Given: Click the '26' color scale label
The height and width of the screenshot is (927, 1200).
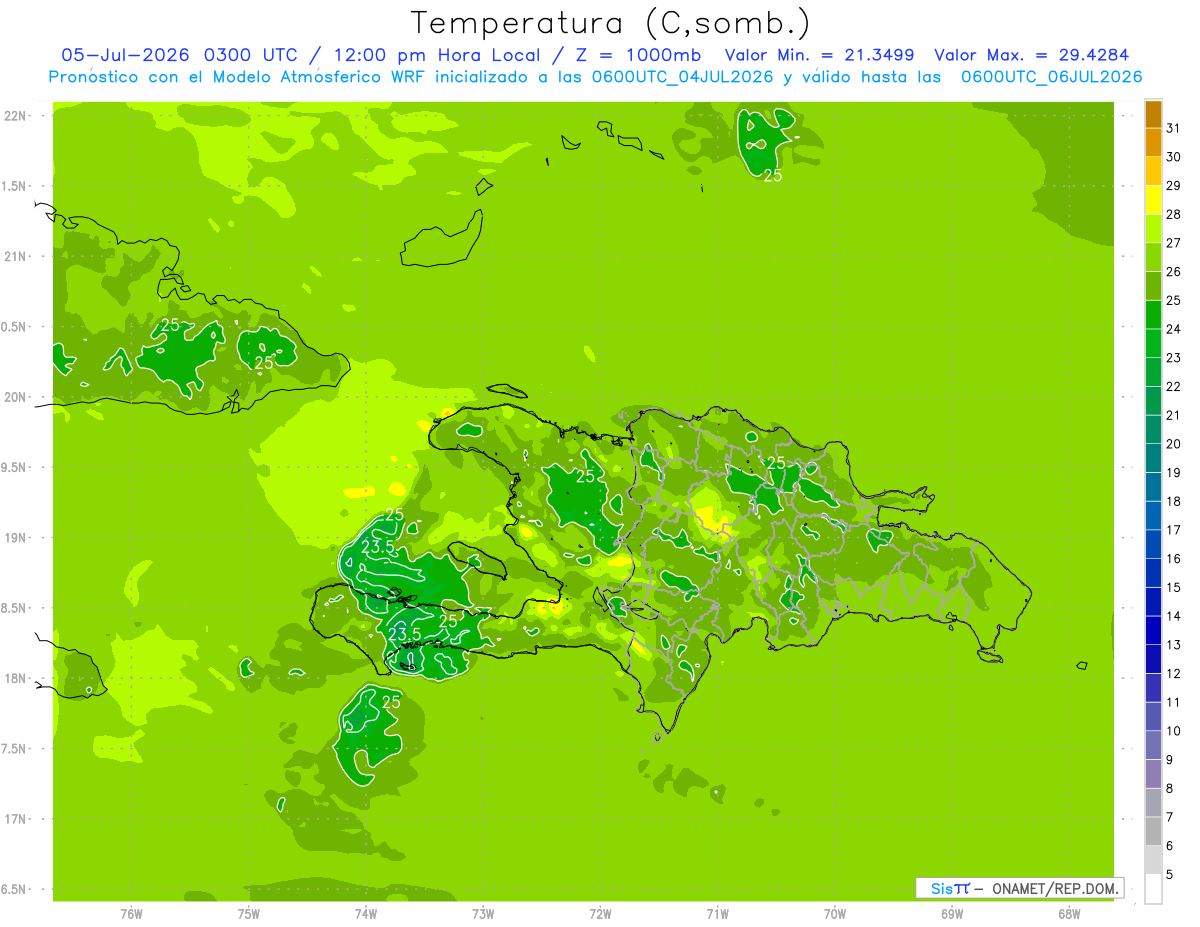Looking at the screenshot, I should click(x=1173, y=272).
